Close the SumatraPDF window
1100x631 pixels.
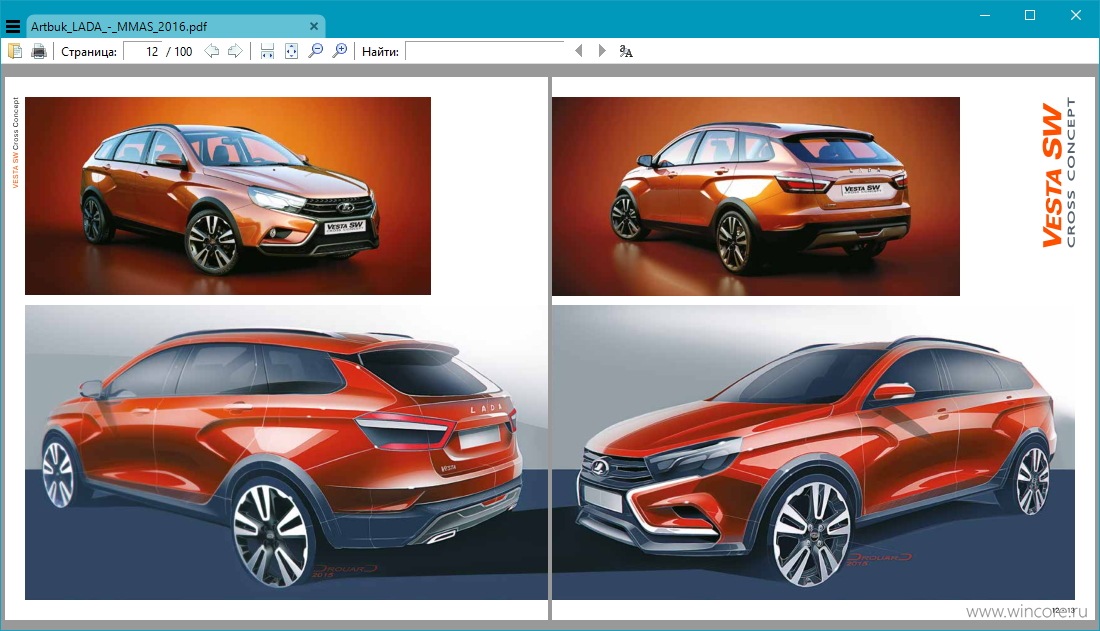[1075, 15]
